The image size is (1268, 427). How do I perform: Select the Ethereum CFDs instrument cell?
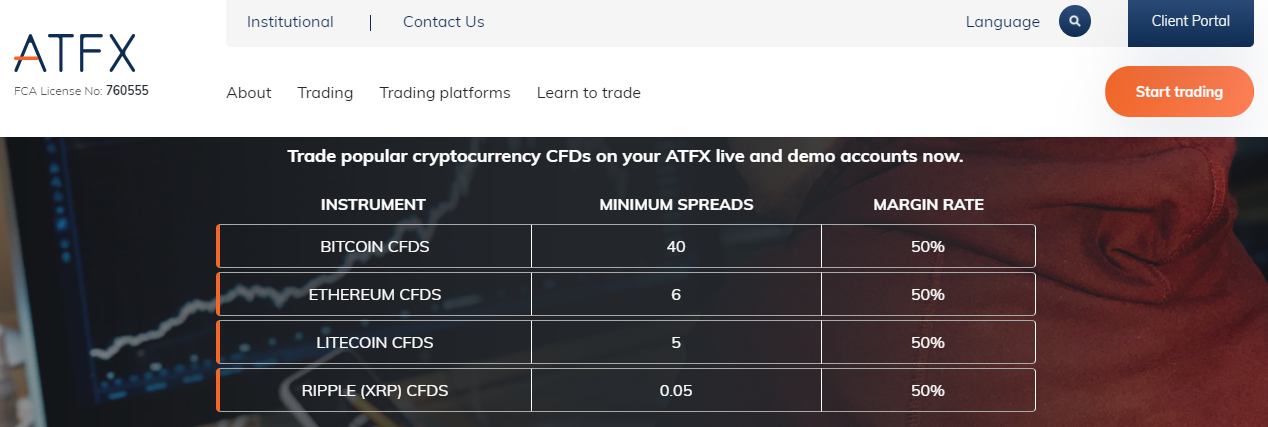pos(374,294)
